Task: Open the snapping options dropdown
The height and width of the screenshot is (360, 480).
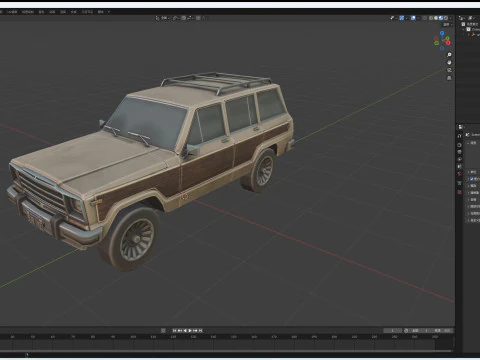Action: (190, 18)
